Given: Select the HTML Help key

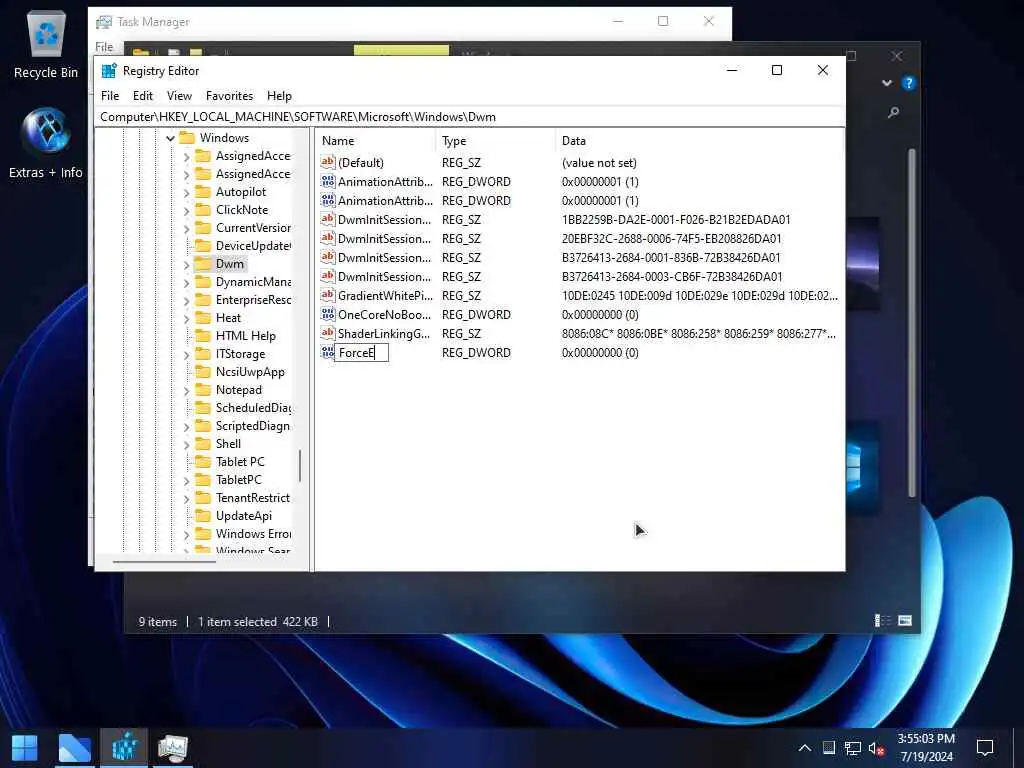Looking at the screenshot, I should tap(246, 336).
